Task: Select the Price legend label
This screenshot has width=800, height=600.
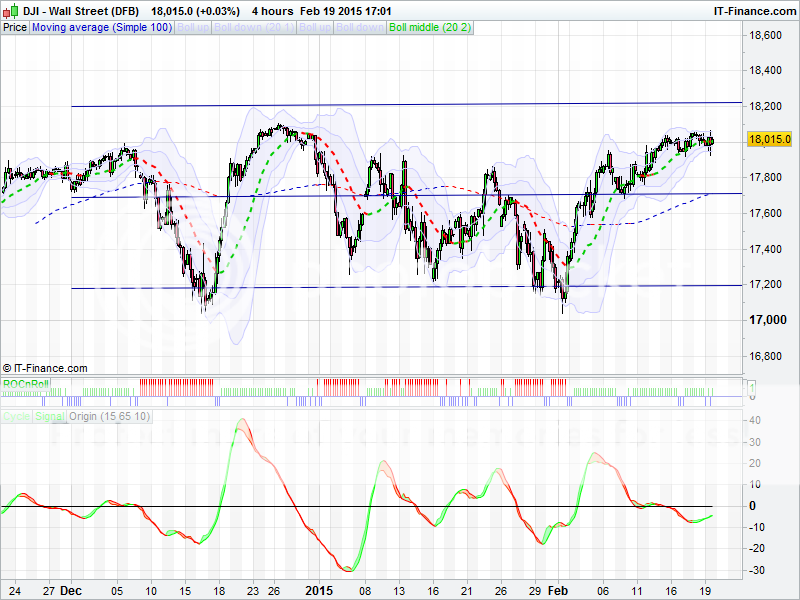Action: point(15,28)
